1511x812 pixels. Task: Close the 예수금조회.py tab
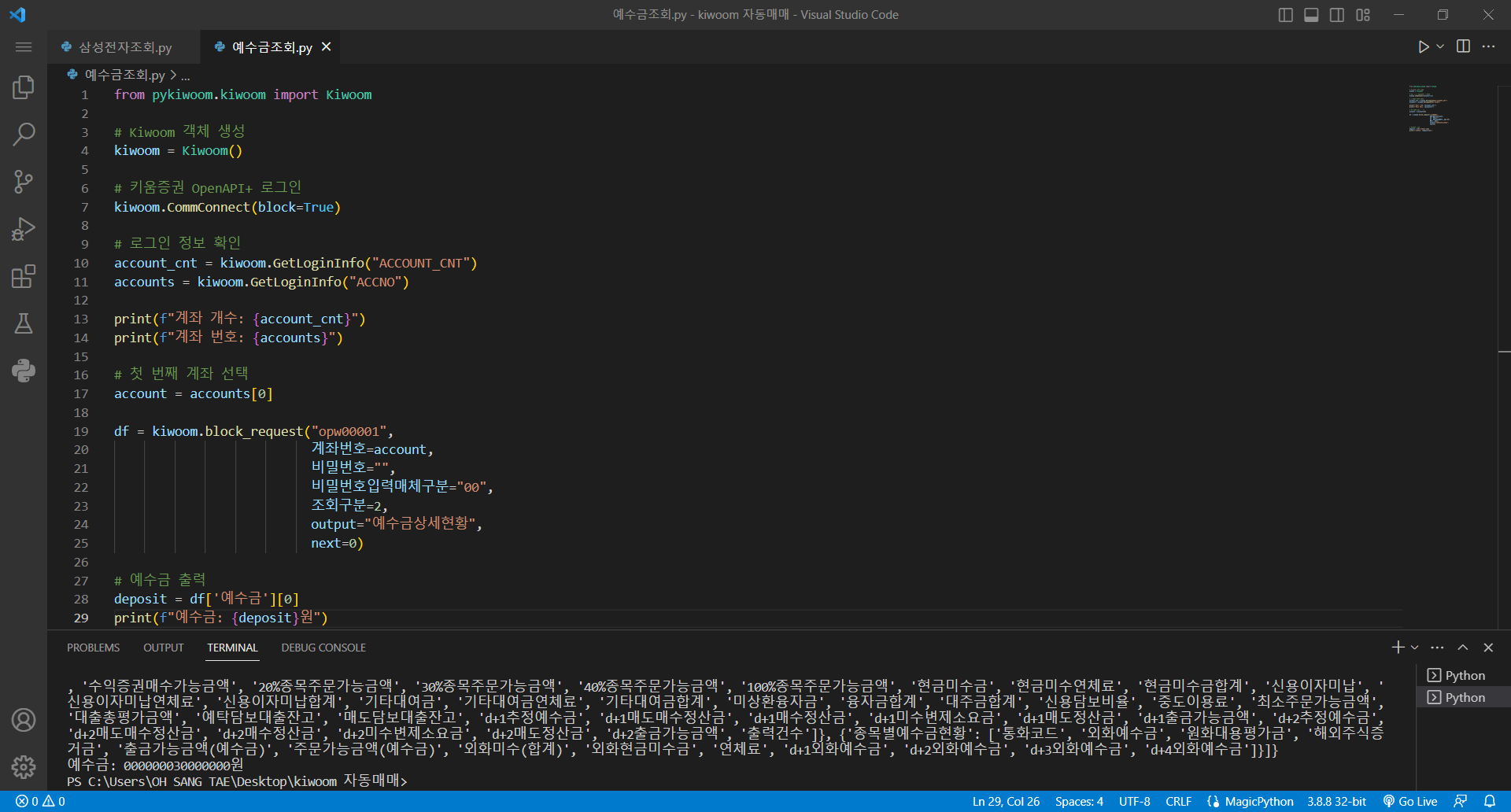[x=326, y=47]
